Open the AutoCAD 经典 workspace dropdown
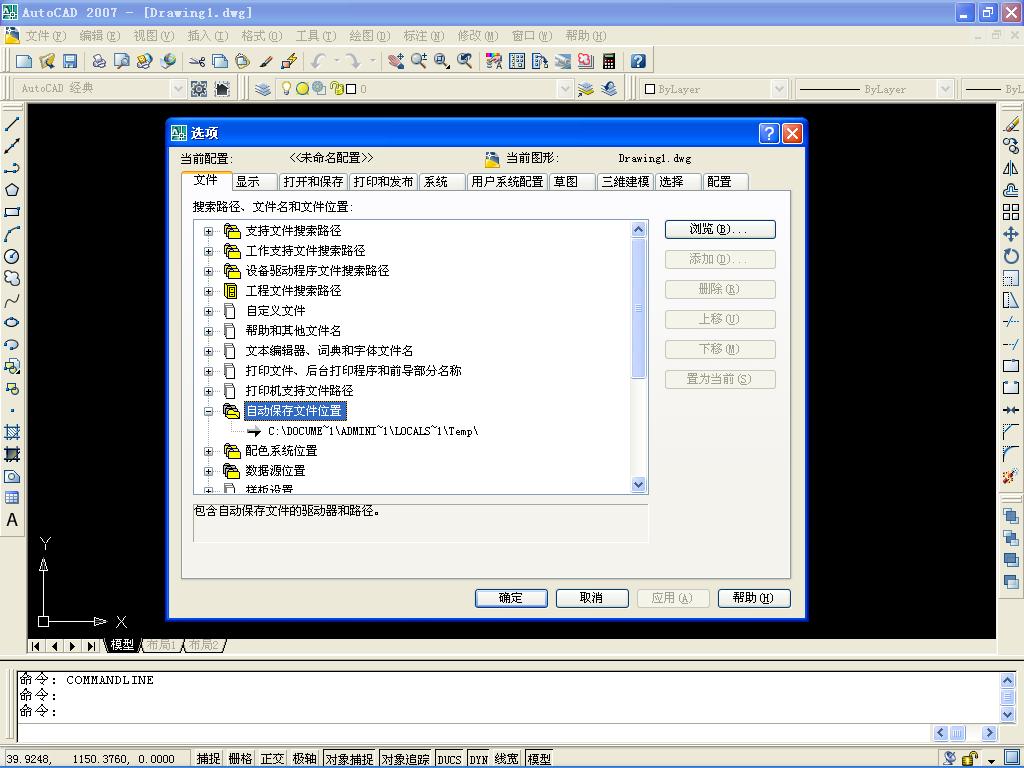The image size is (1024, 768). pyautogui.click(x=178, y=88)
